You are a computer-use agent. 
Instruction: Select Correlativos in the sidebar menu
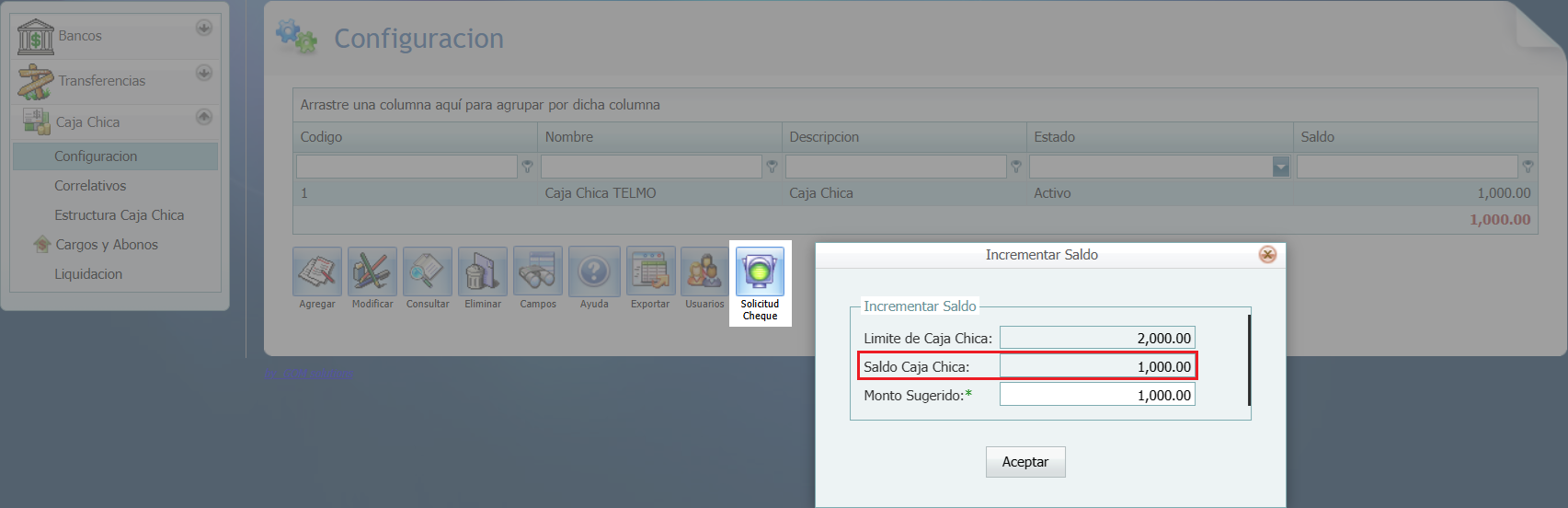pyautogui.click(x=90, y=186)
